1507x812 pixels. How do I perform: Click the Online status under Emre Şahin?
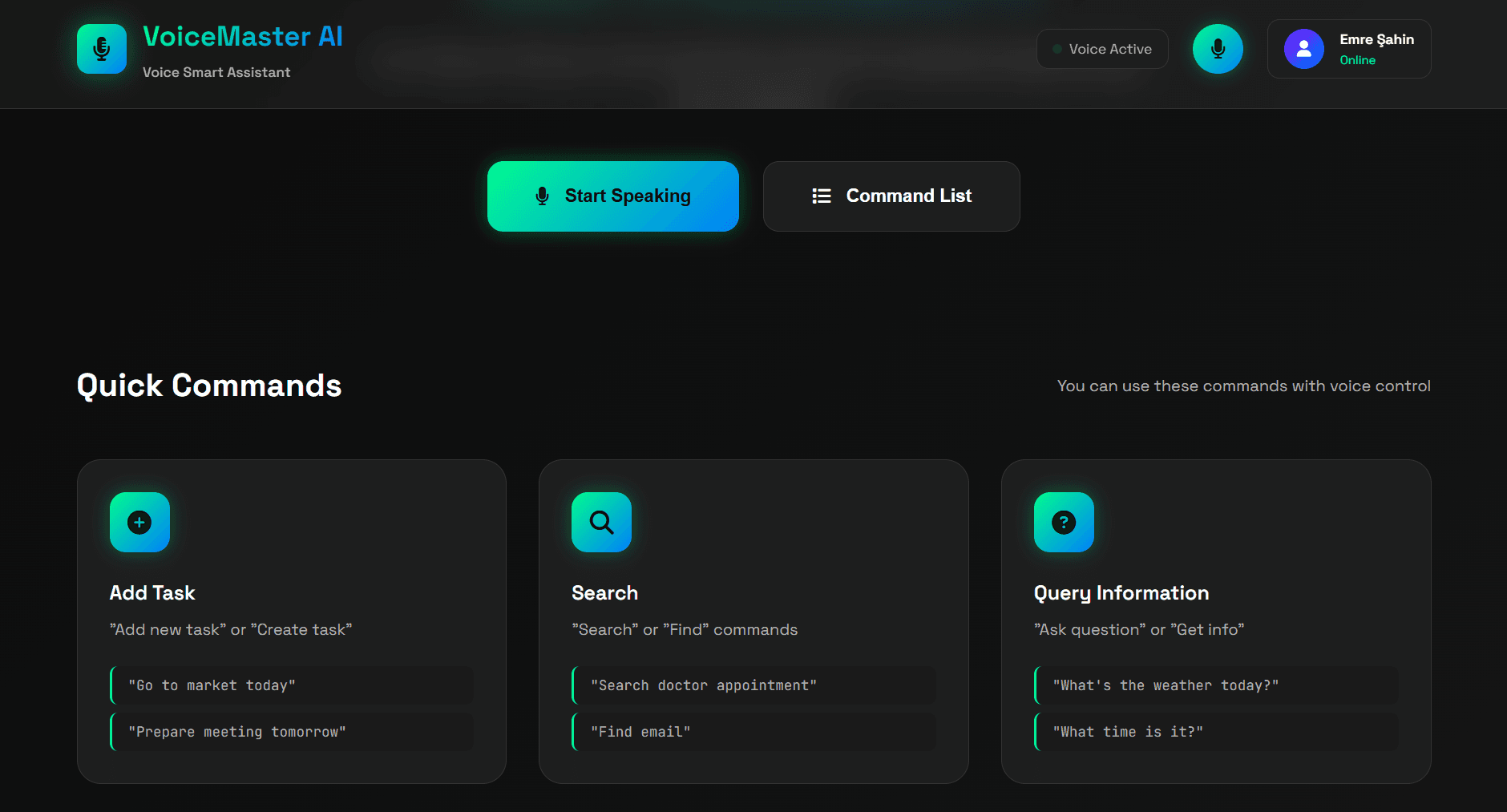pos(1357,60)
